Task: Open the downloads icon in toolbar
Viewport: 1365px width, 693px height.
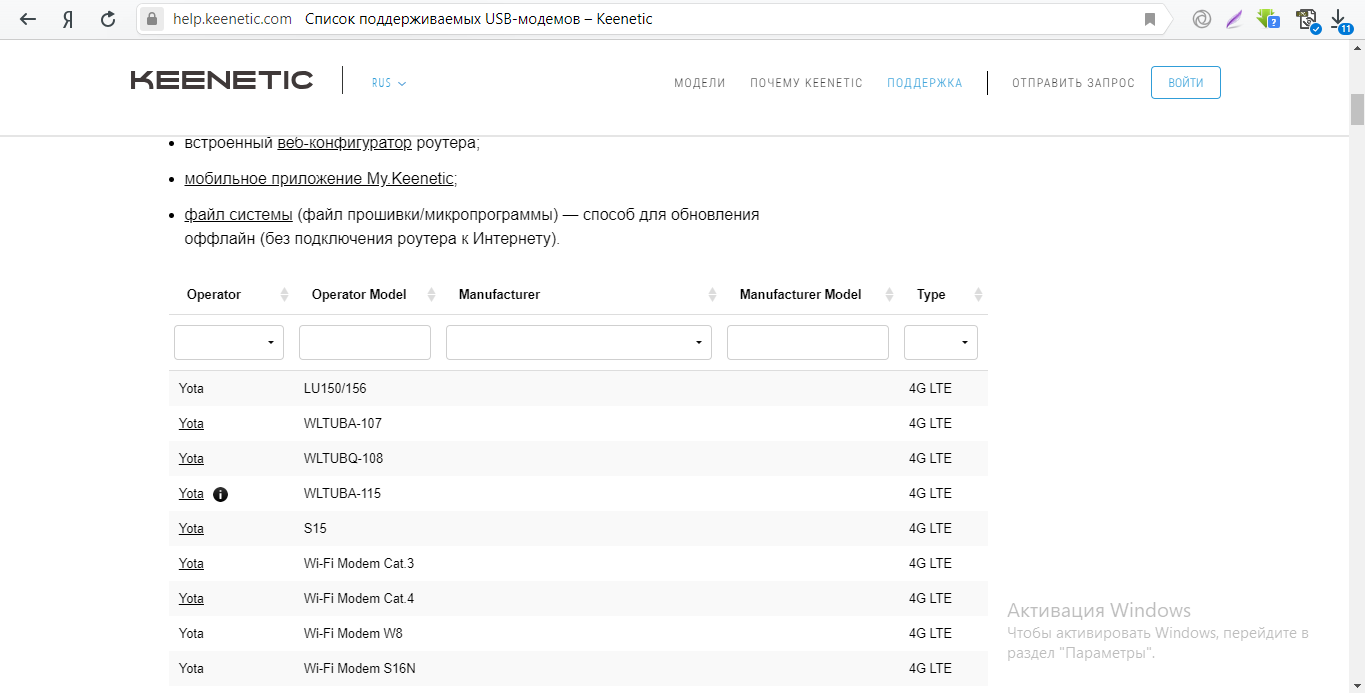Action: click(x=1339, y=20)
